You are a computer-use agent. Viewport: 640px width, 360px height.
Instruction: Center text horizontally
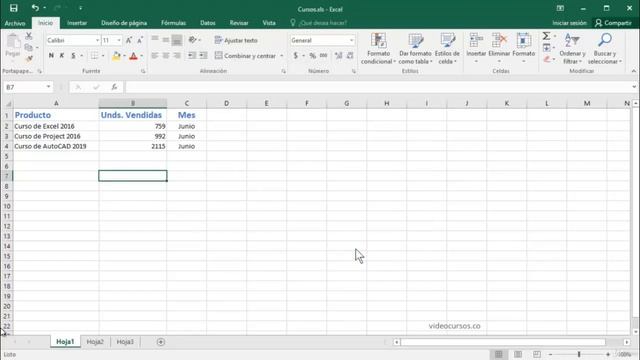click(166, 56)
